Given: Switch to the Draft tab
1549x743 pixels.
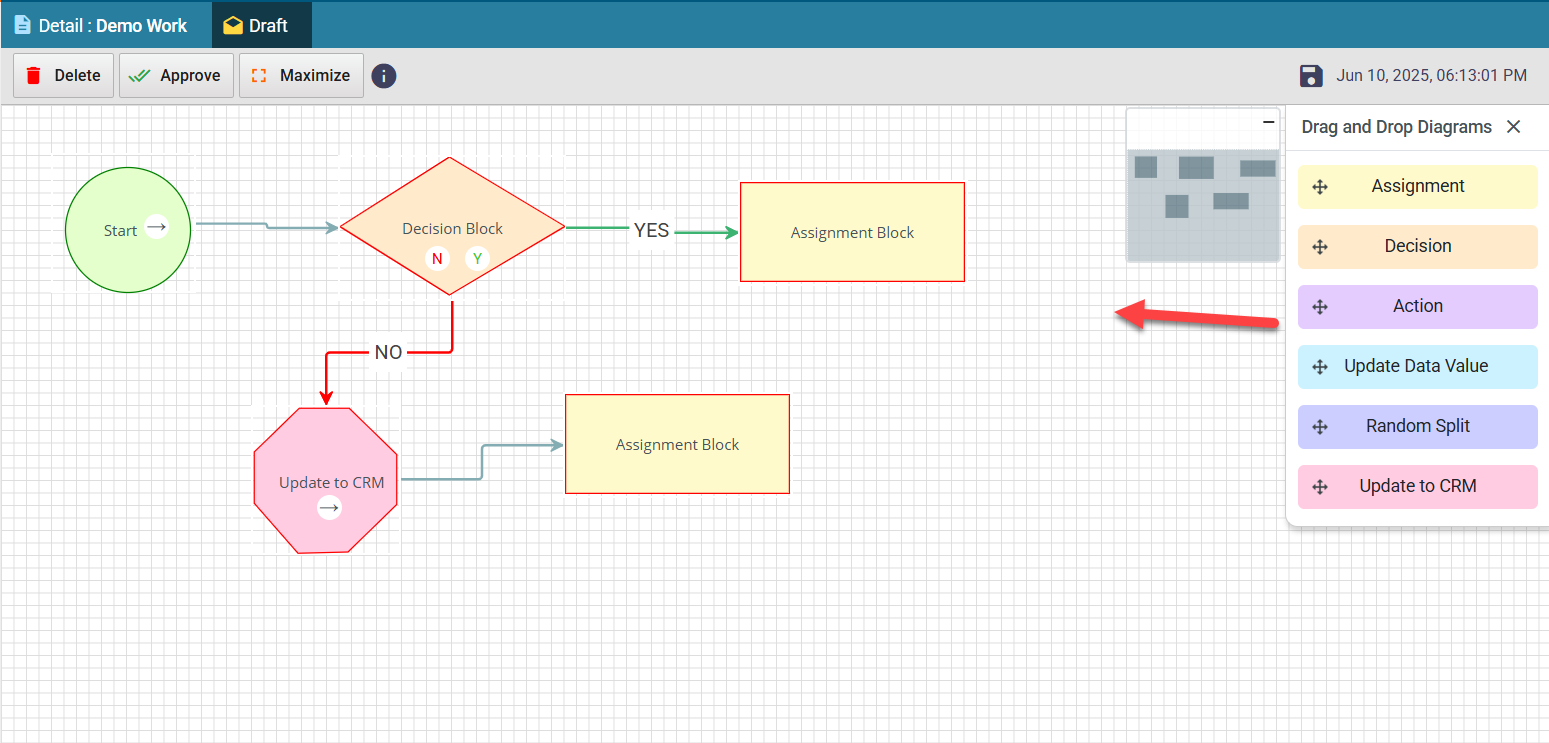Looking at the screenshot, I should pos(261,25).
